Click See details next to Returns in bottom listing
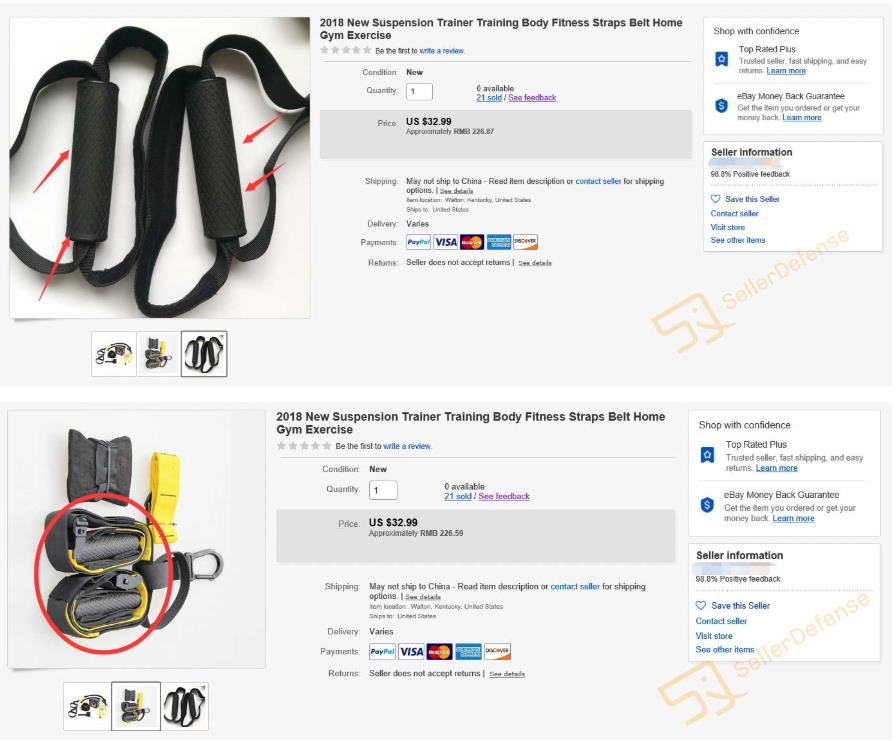The height and width of the screenshot is (741, 896). (507, 674)
